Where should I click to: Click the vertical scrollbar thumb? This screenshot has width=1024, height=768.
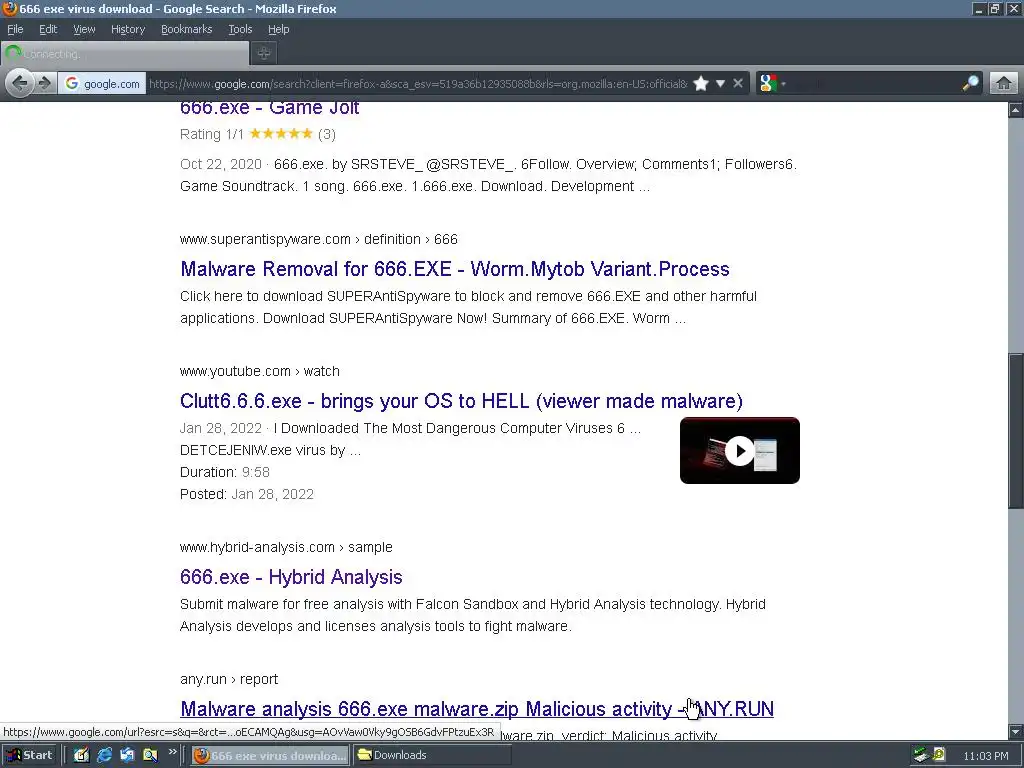coord(1016,430)
